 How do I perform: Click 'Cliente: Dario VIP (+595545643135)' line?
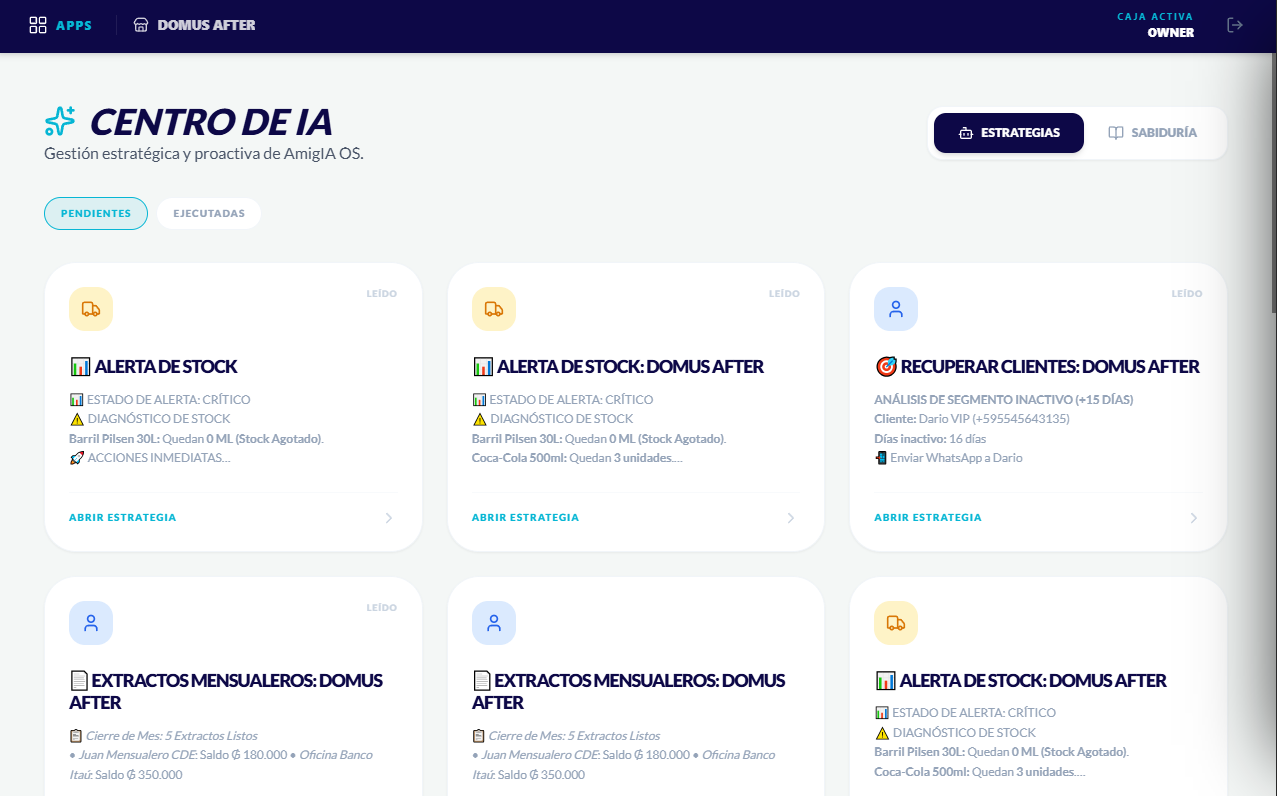972,419
